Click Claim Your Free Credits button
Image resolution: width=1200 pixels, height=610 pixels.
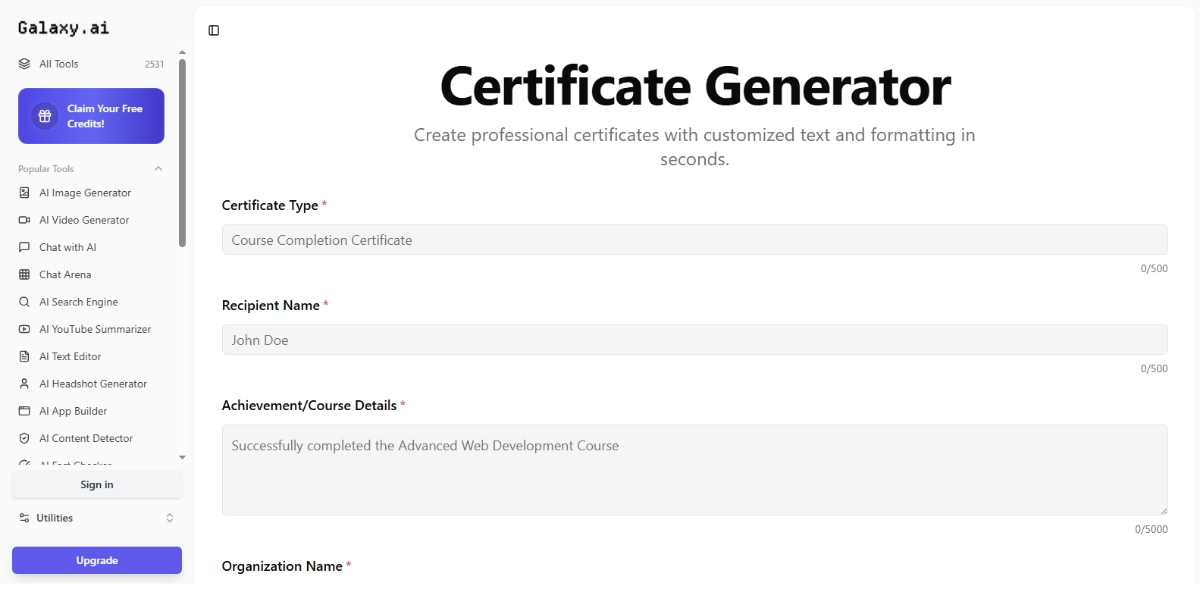[x=91, y=116]
